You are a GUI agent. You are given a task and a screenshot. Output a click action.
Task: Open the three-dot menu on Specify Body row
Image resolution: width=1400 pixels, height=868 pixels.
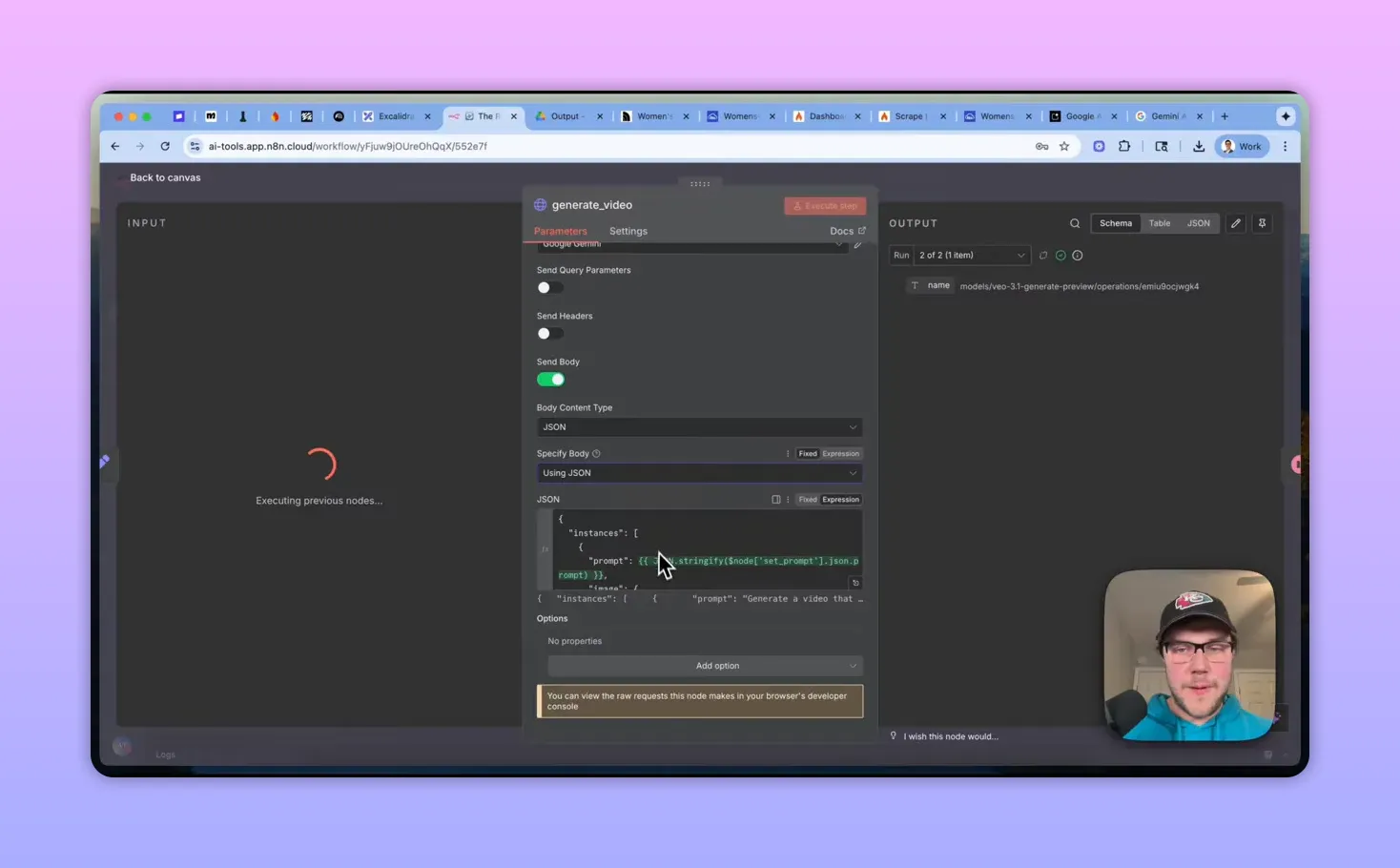click(788, 454)
